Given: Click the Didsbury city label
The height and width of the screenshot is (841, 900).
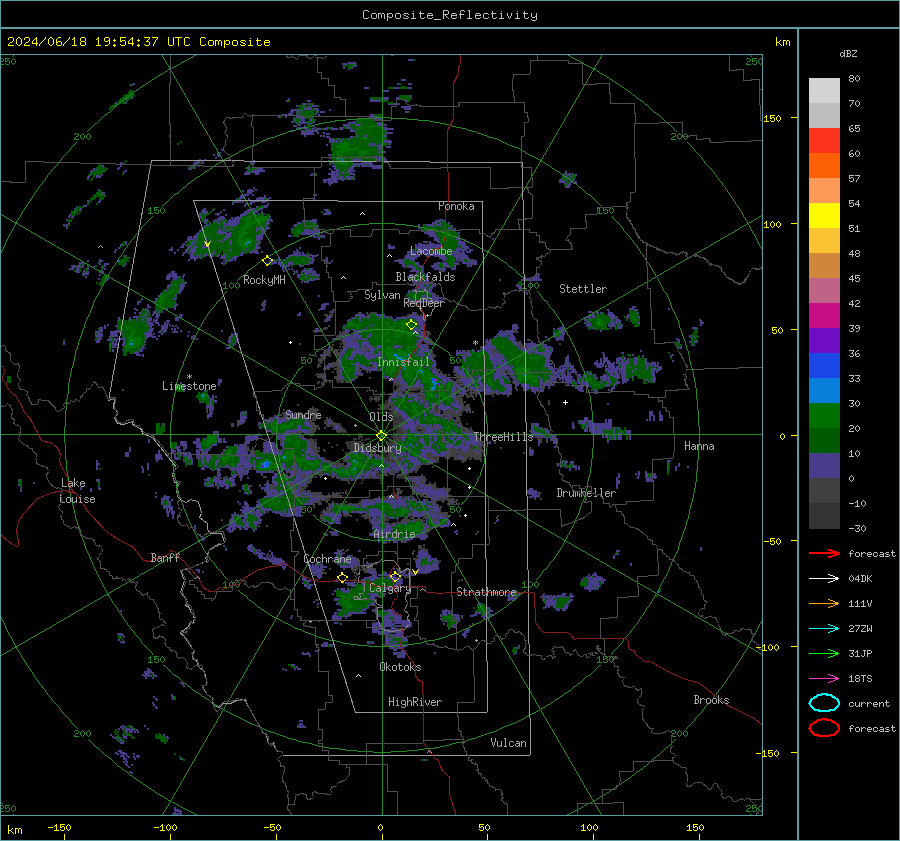Looking at the screenshot, I should [x=377, y=448].
